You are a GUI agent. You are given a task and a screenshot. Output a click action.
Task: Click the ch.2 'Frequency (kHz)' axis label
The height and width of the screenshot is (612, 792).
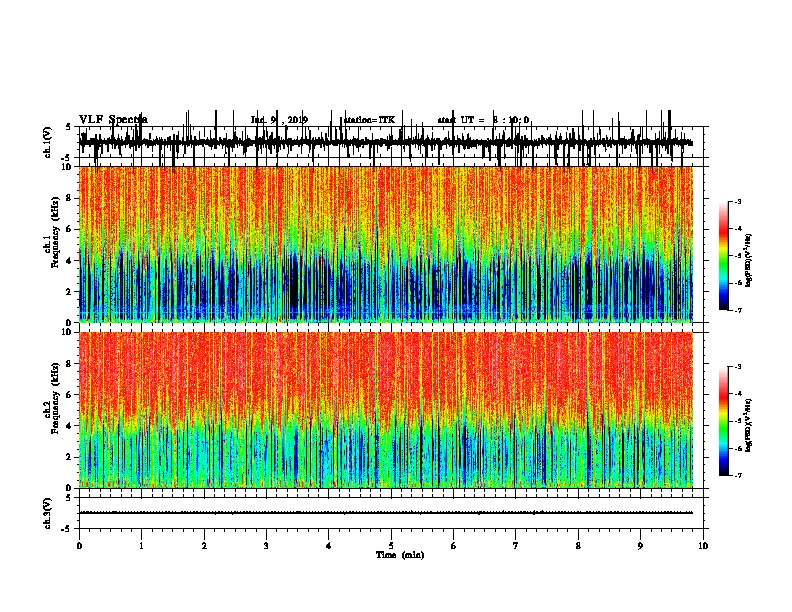55,397
